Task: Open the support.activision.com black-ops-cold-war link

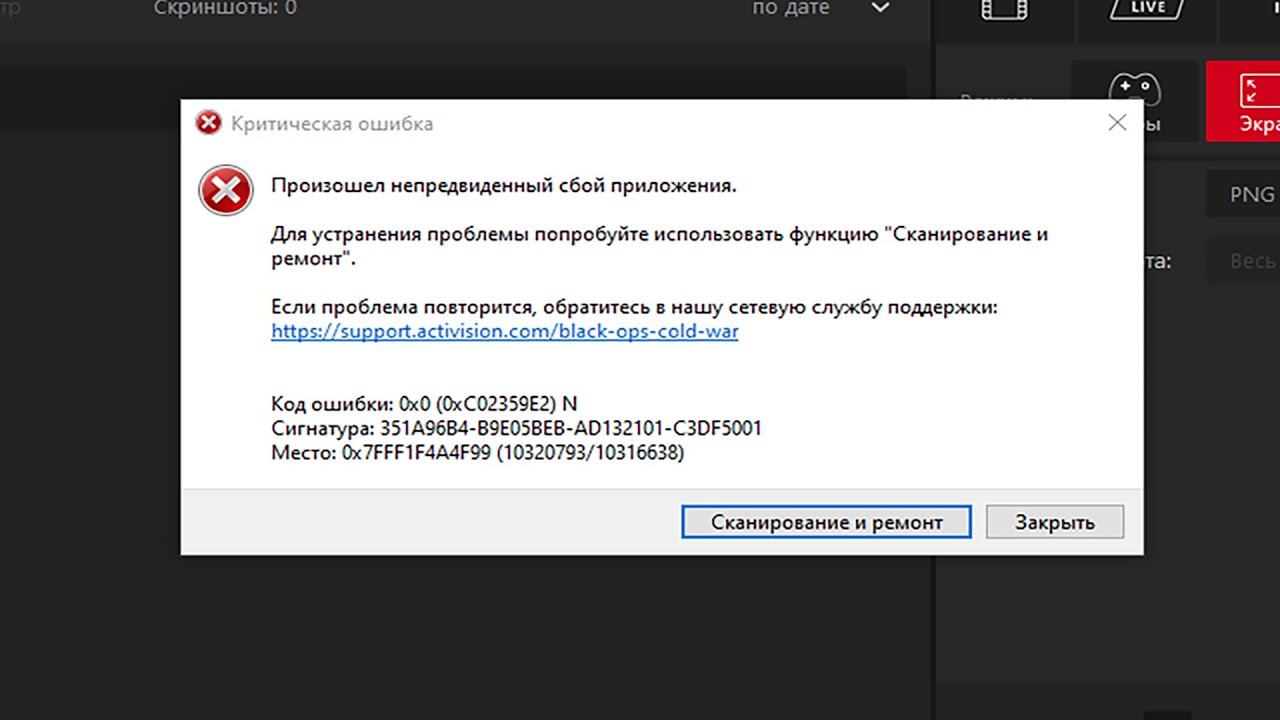Action: 505,331
